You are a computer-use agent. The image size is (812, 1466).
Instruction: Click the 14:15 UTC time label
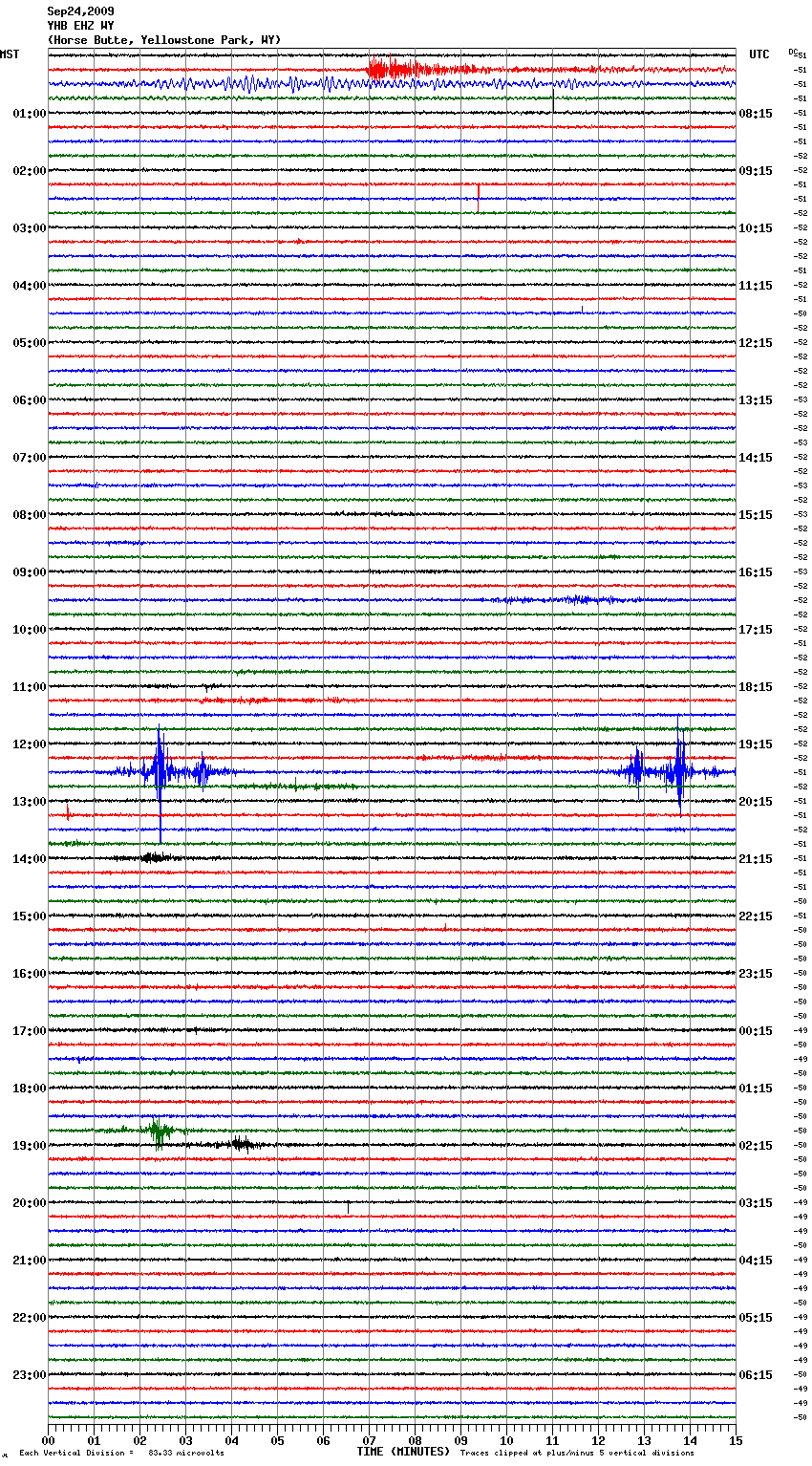(756, 458)
